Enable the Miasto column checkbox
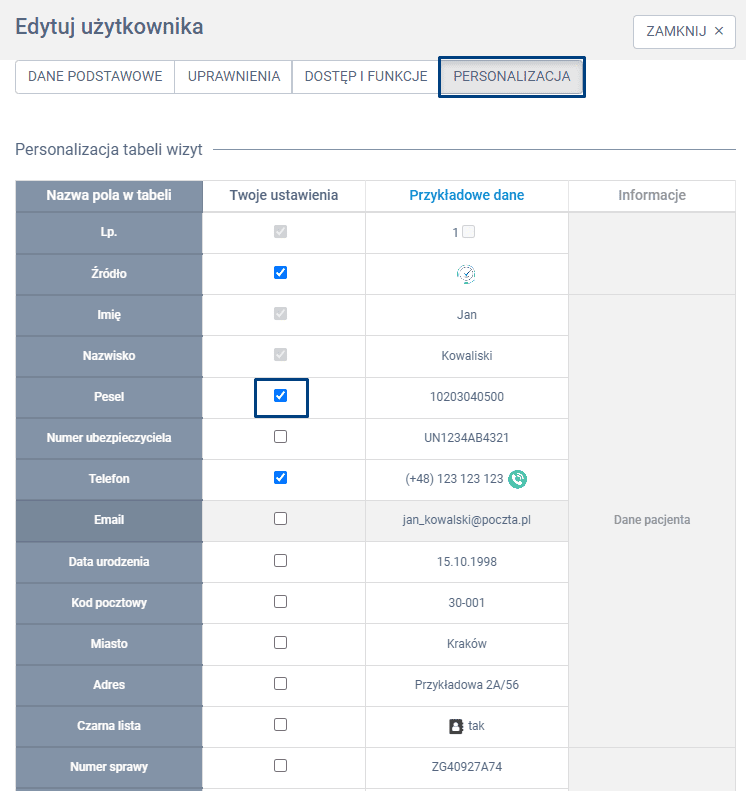This screenshot has width=746, height=791. (x=280, y=643)
